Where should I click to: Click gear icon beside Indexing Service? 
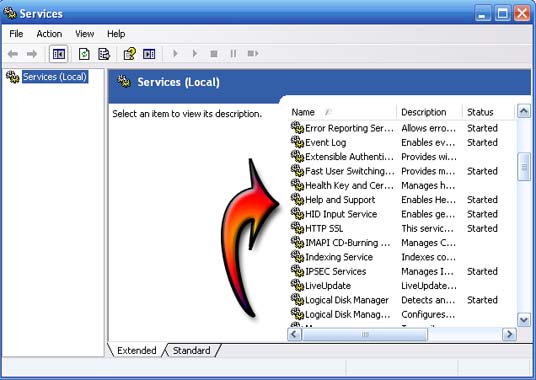click(297, 256)
